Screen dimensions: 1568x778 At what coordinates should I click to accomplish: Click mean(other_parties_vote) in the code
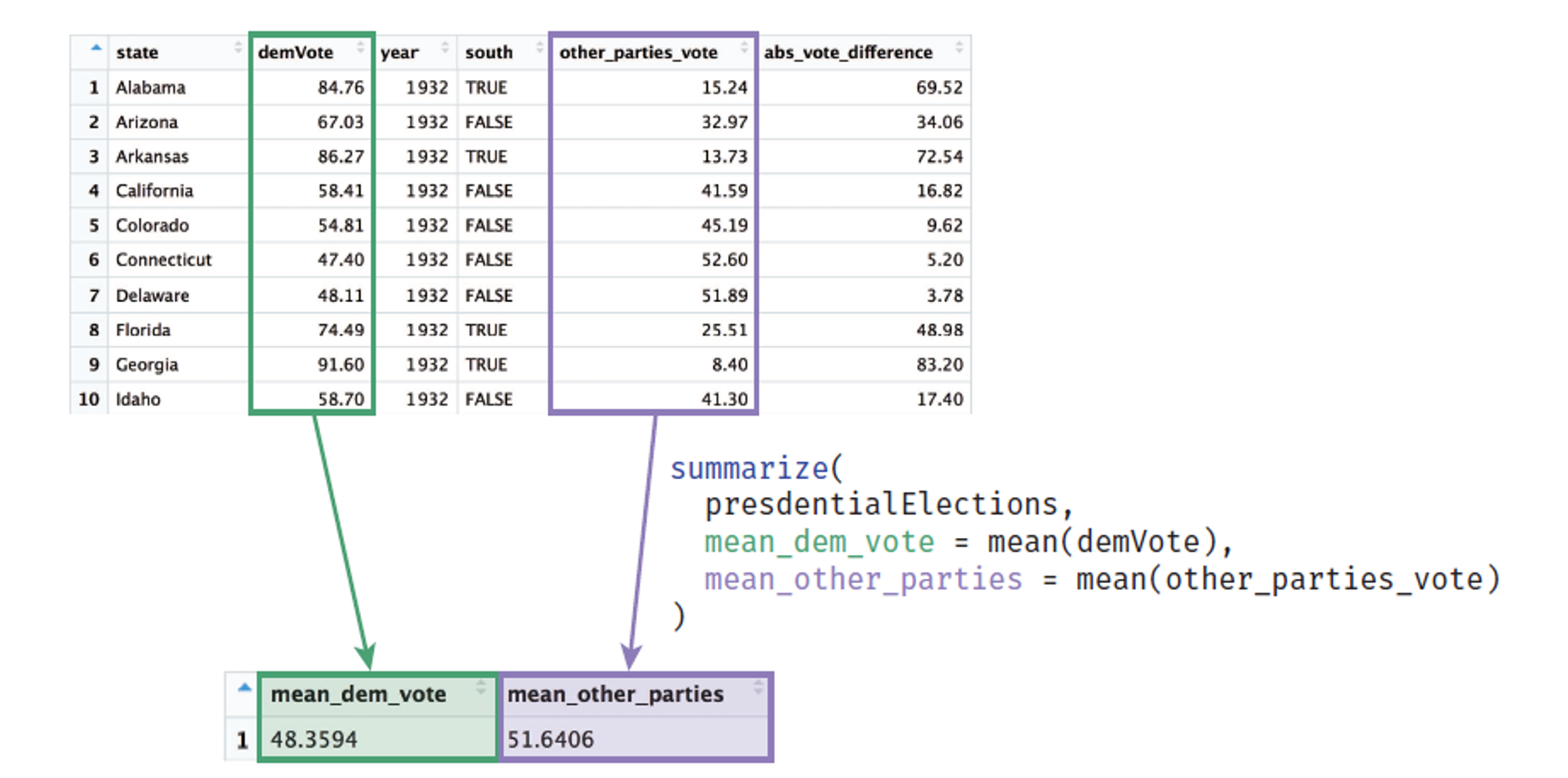[1288, 580]
